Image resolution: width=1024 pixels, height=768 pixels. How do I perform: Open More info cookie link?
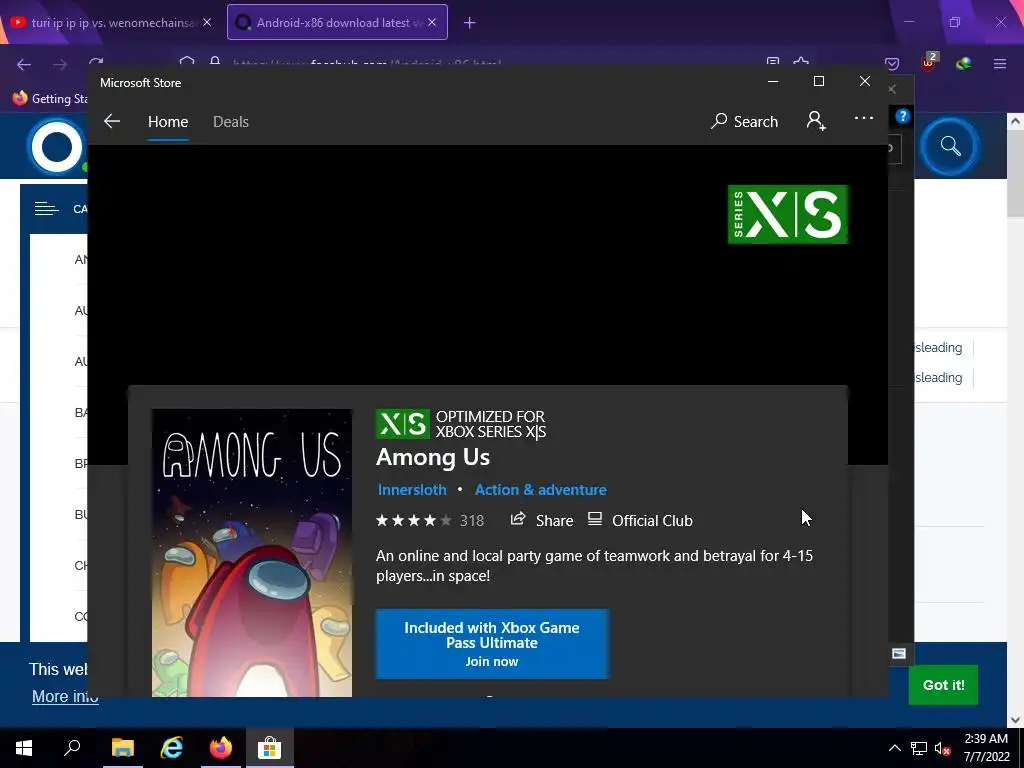(65, 696)
